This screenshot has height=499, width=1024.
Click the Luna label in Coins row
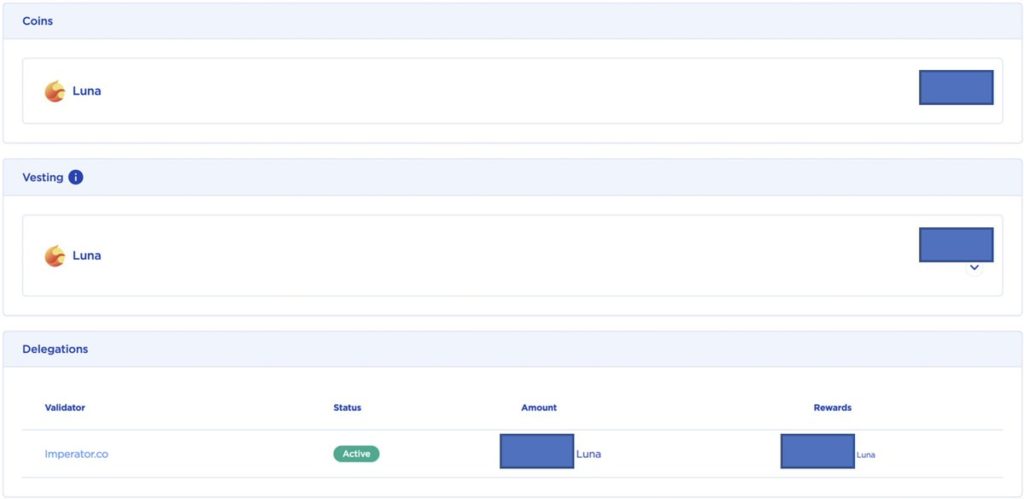tap(87, 91)
